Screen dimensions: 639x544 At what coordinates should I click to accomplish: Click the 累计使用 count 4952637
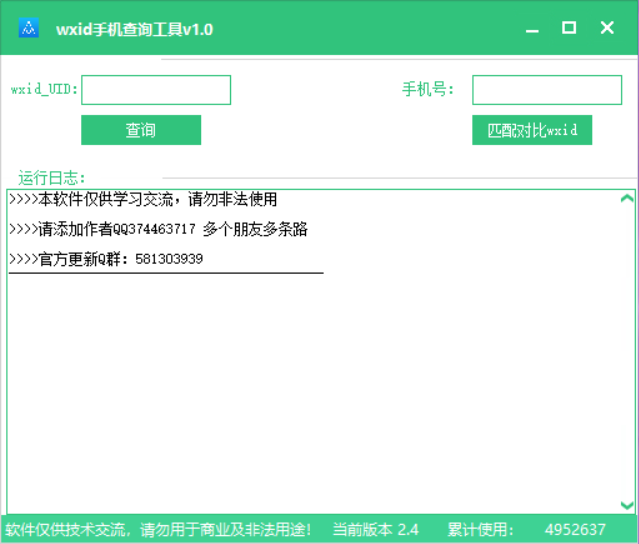pos(575,529)
